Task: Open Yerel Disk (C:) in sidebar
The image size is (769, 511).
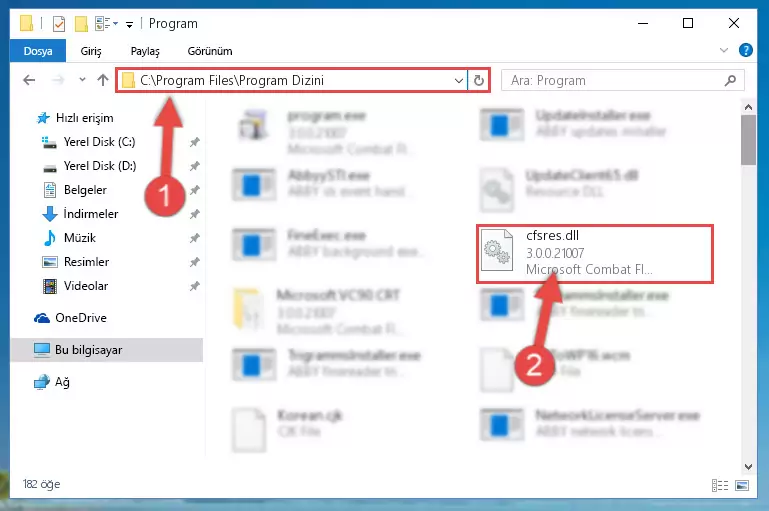Action: coord(88,142)
